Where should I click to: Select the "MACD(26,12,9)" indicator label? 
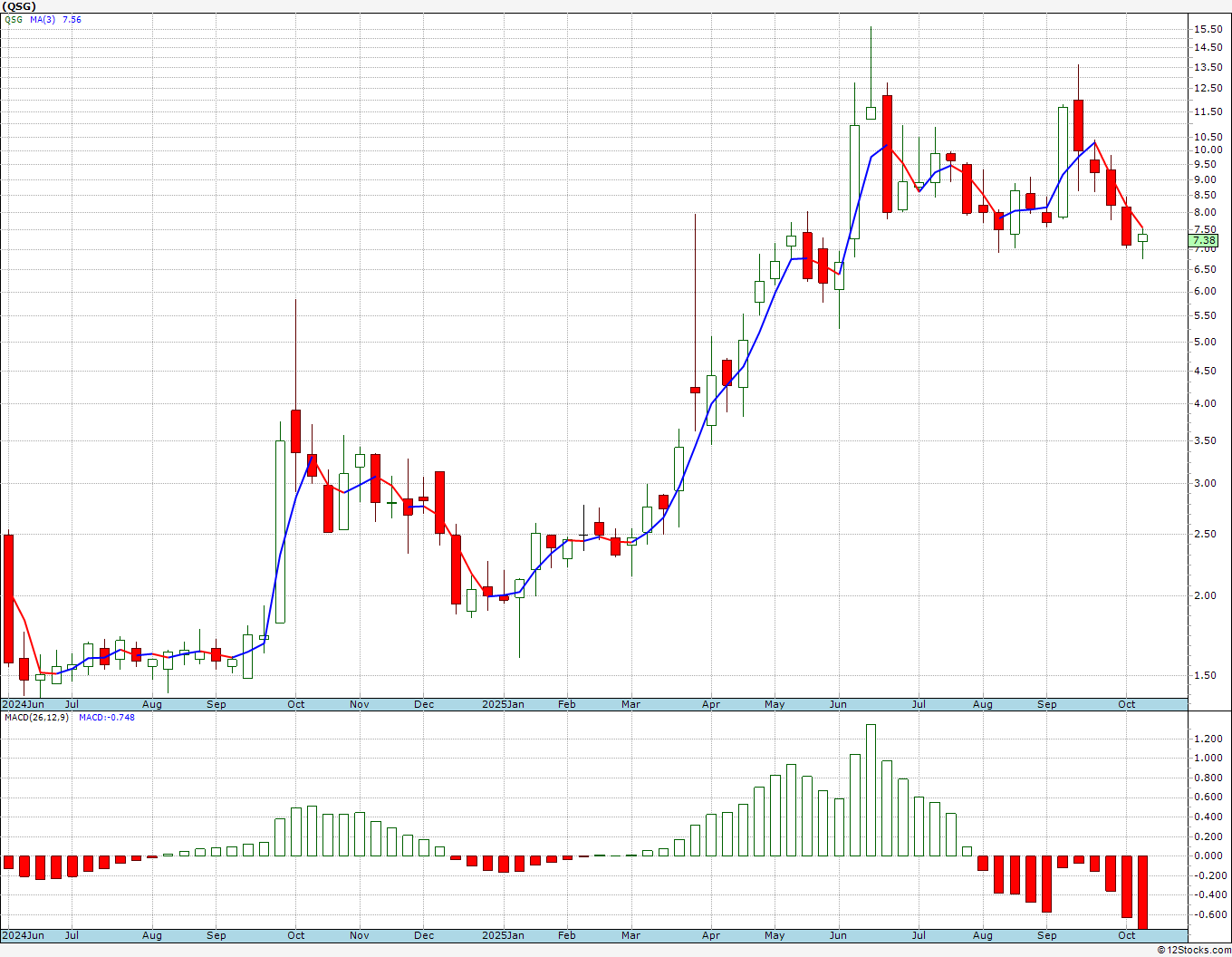click(37, 717)
